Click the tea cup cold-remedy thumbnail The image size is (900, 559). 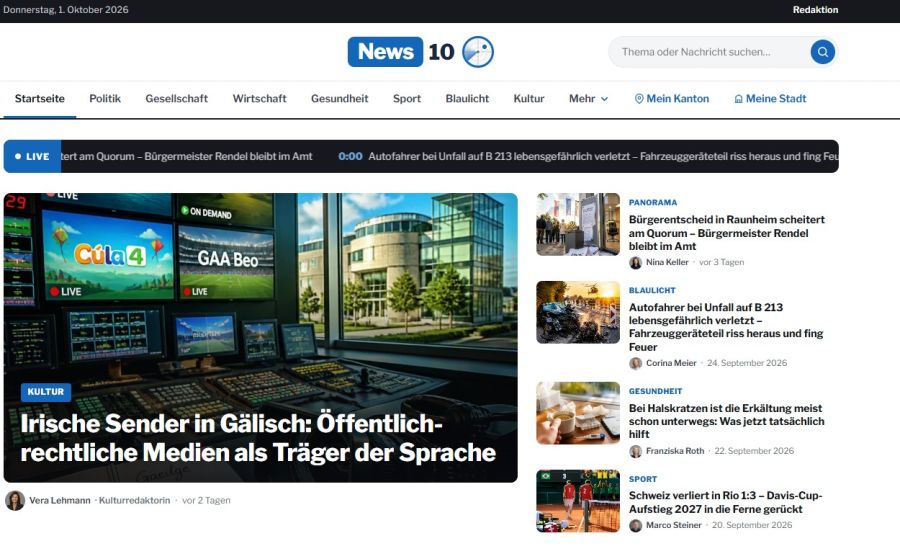578,413
